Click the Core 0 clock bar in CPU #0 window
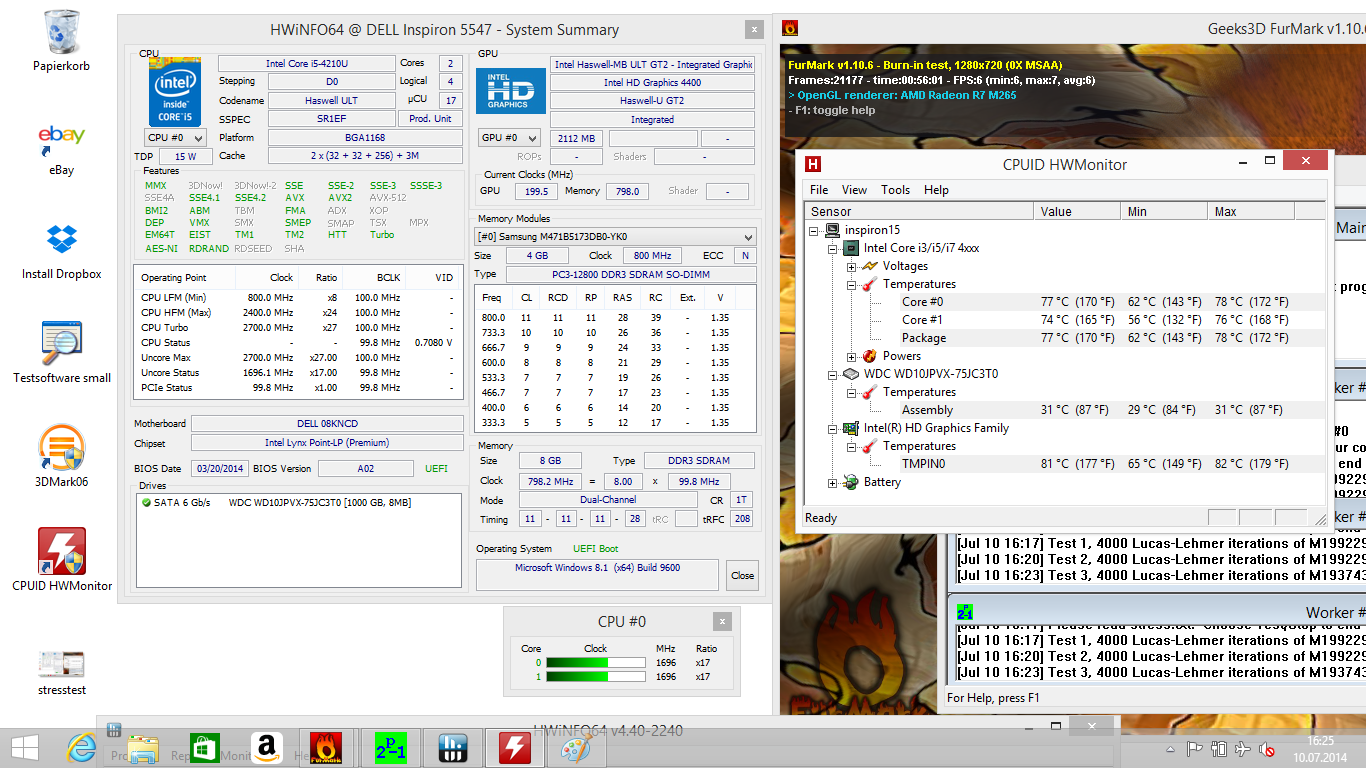The width and height of the screenshot is (1366, 768). 596,662
